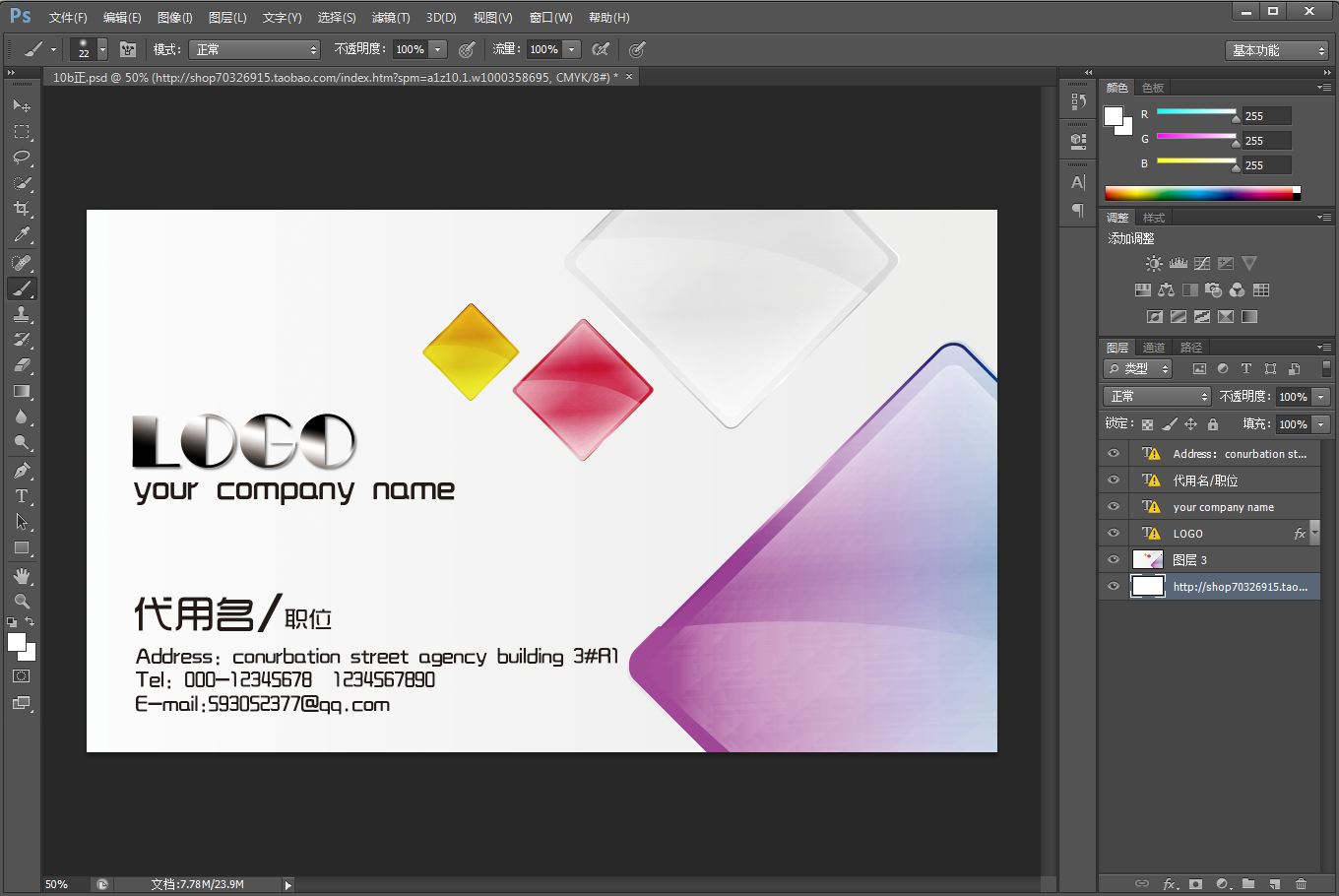Open the layer style fx button

(1169, 884)
